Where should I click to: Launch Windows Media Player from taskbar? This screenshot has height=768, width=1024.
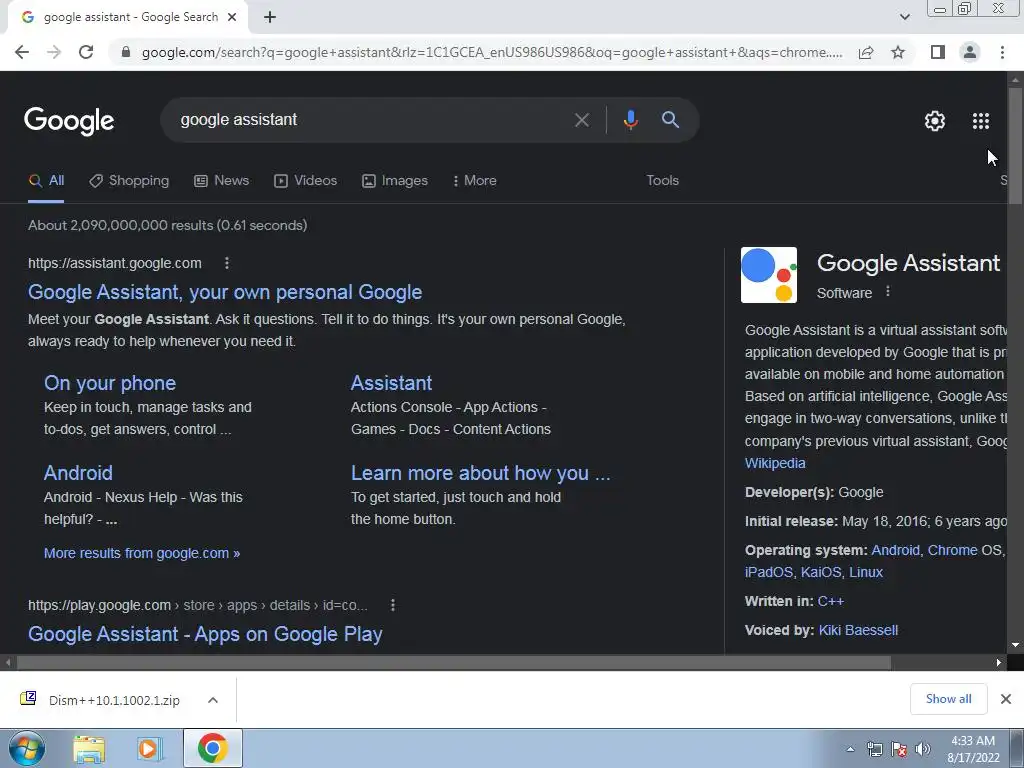pos(149,749)
